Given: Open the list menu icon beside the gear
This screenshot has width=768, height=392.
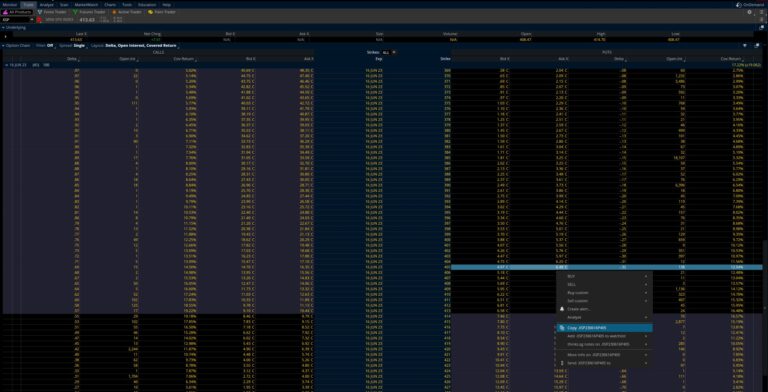Looking at the screenshot, I should click(x=761, y=12).
